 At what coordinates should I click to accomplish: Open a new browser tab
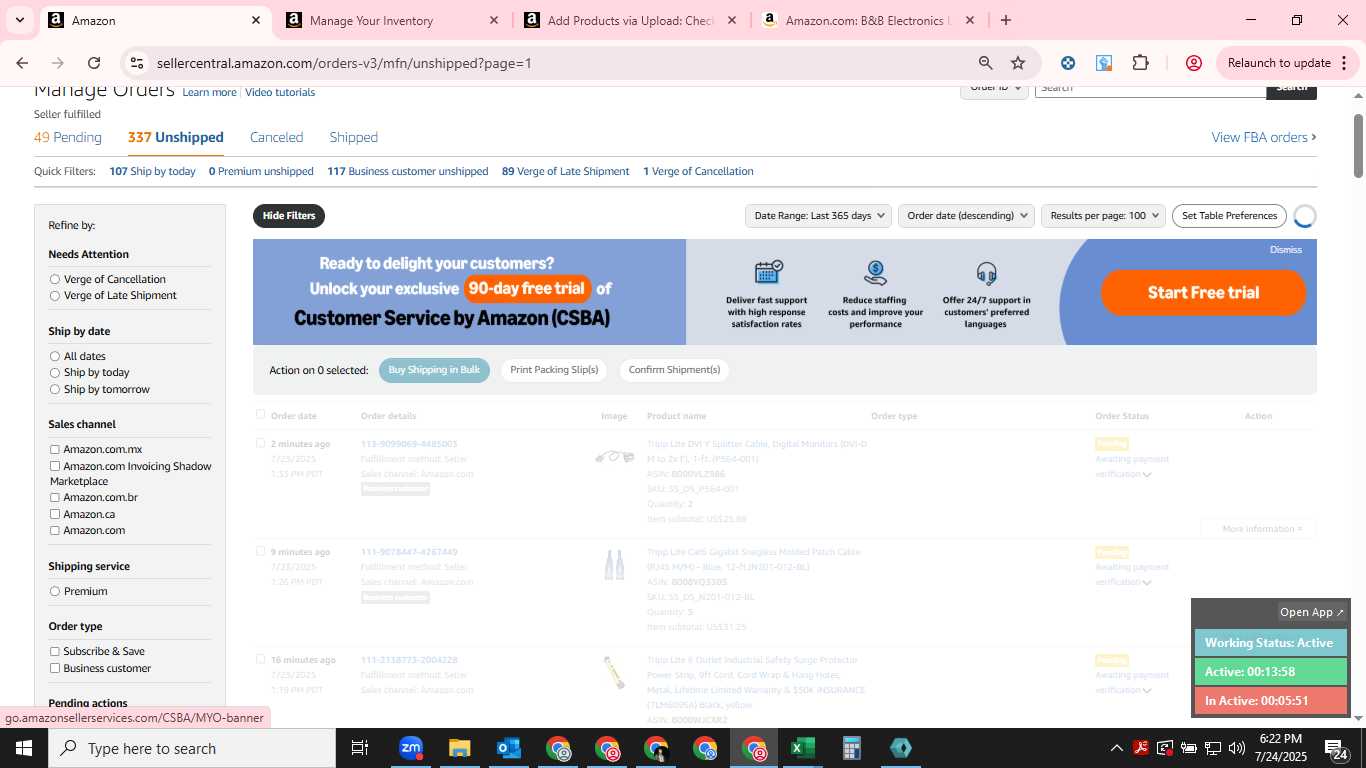(x=1006, y=20)
